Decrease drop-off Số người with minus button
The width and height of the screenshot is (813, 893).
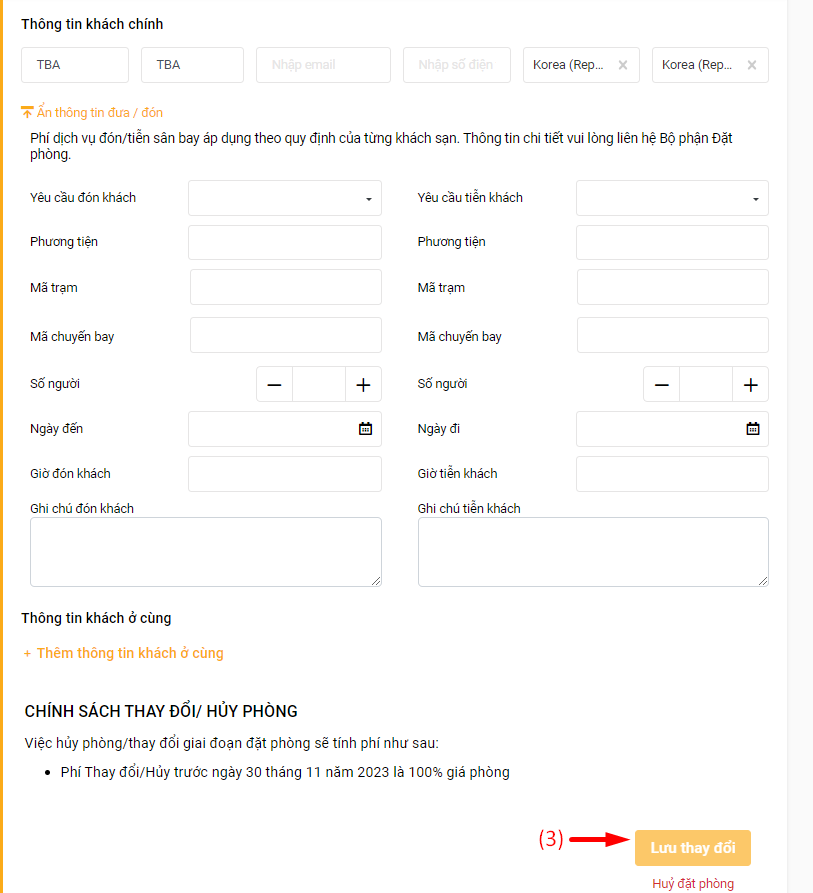[662, 384]
